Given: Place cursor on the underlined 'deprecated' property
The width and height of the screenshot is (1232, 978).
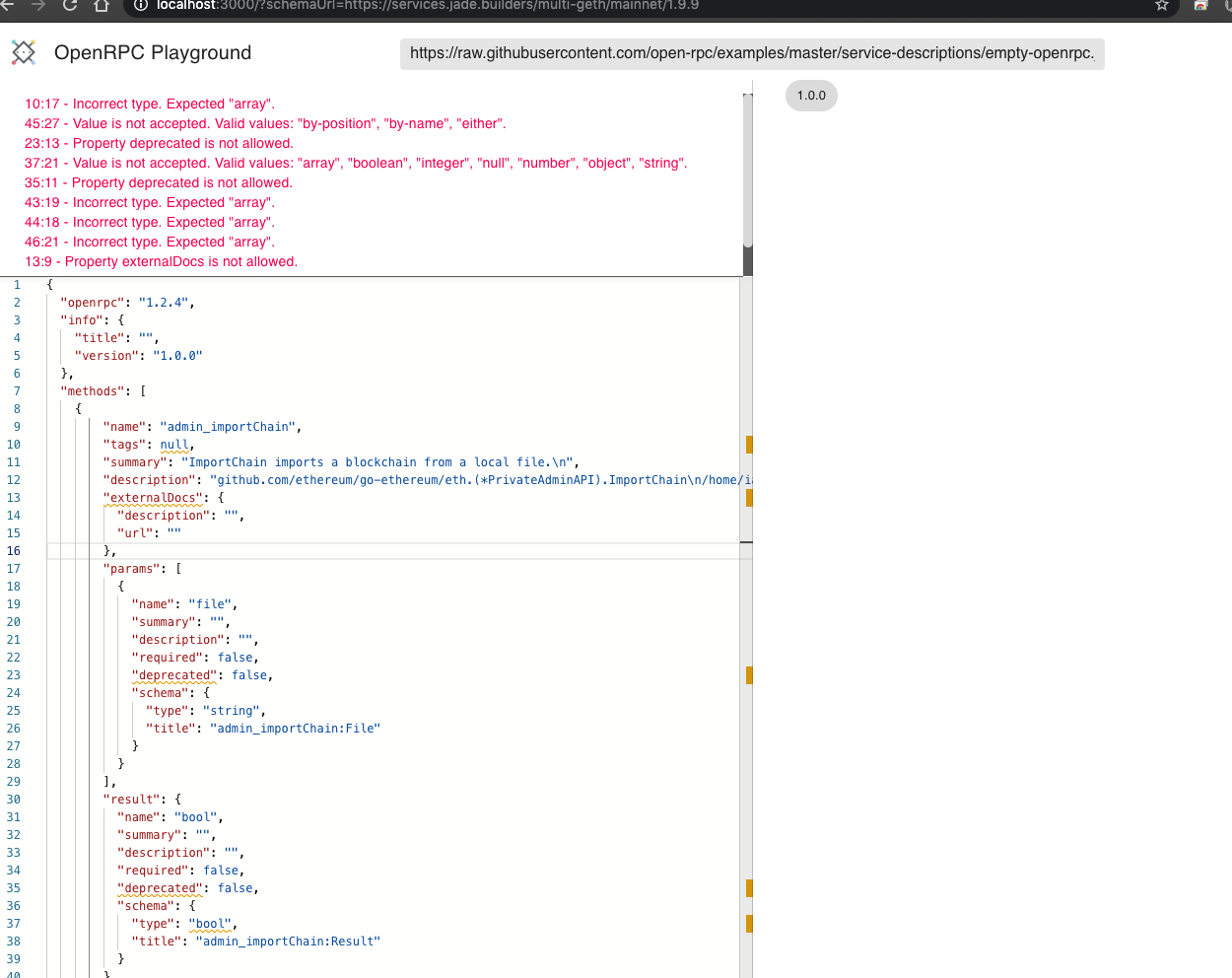Looking at the screenshot, I should click(174, 674).
